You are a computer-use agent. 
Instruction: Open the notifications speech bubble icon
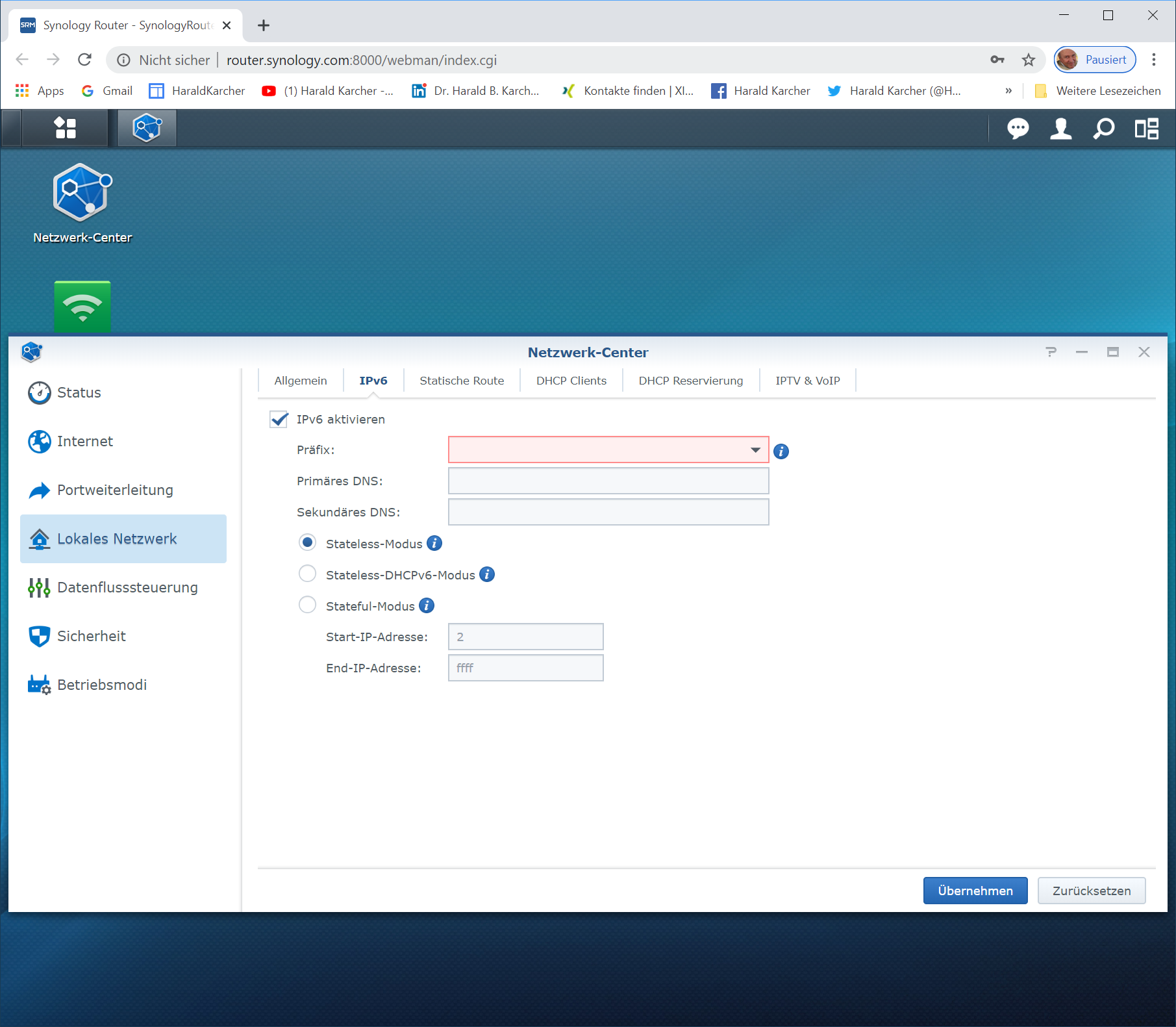[1018, 129]
